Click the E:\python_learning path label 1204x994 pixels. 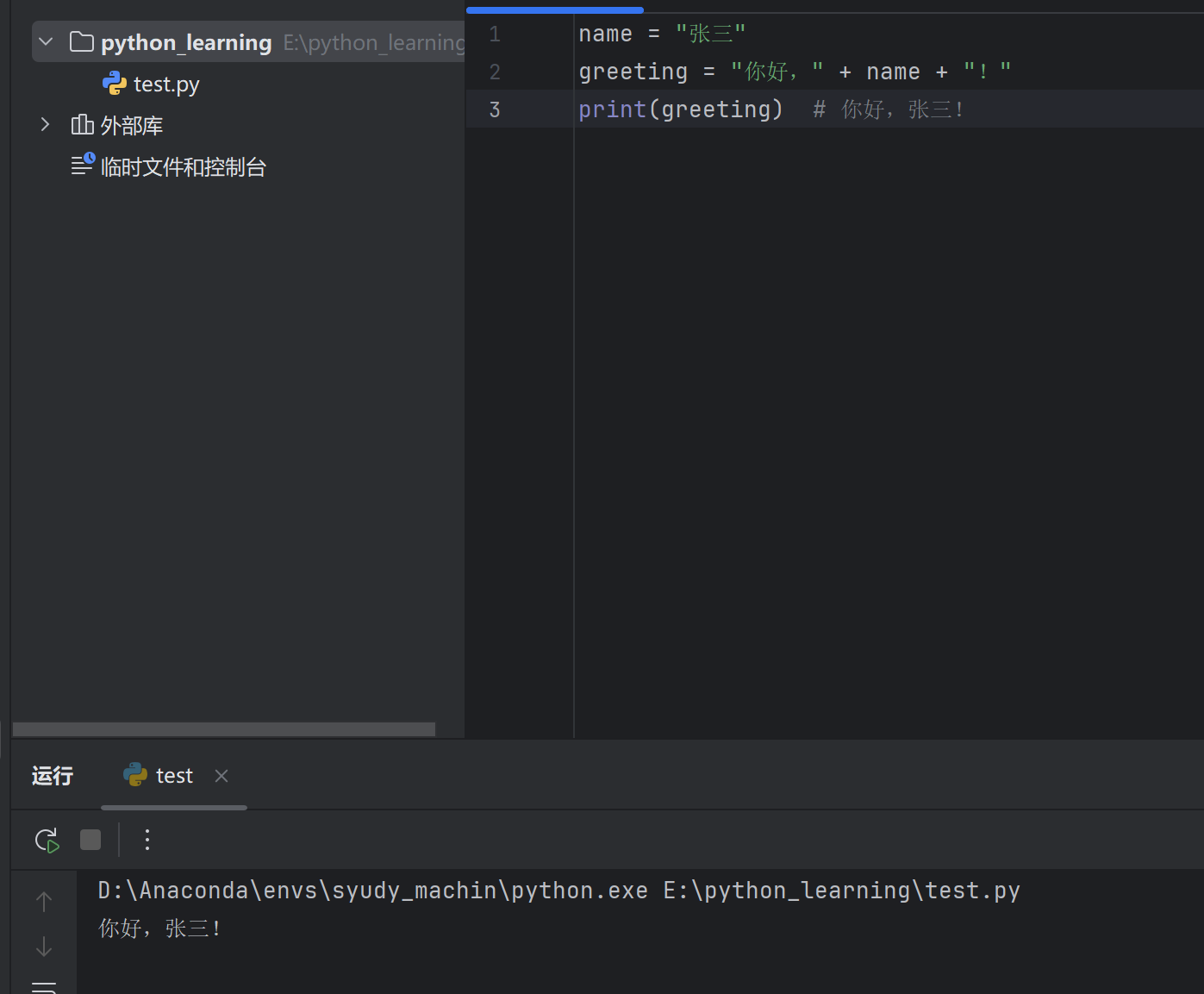click(374, 42)
